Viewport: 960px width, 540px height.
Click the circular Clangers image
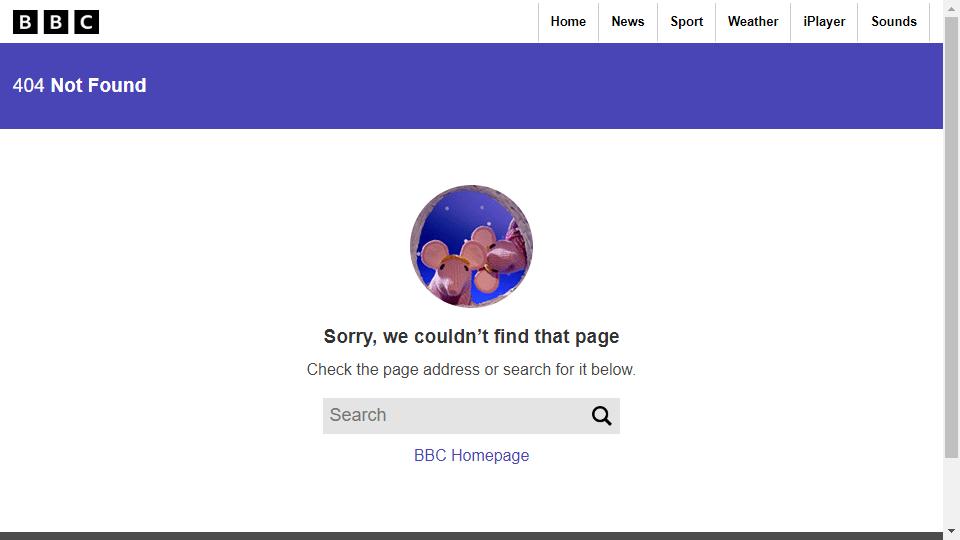[471, 246]
